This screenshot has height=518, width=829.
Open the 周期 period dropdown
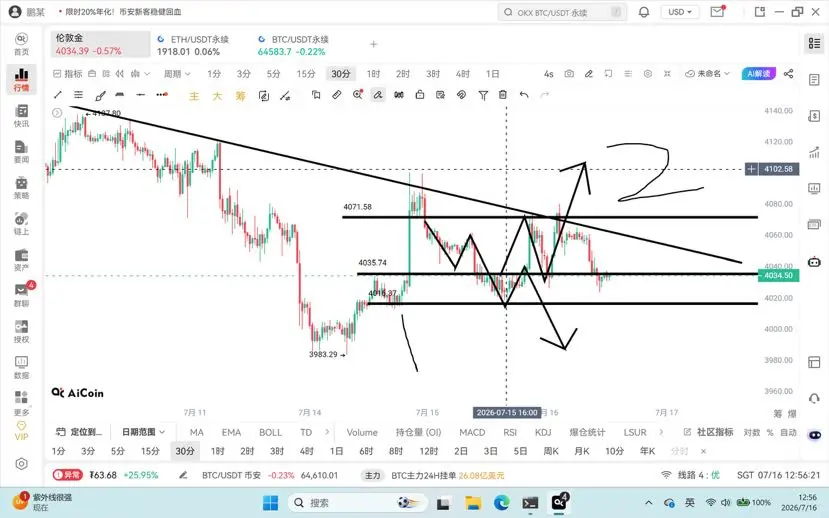point(177,74)
